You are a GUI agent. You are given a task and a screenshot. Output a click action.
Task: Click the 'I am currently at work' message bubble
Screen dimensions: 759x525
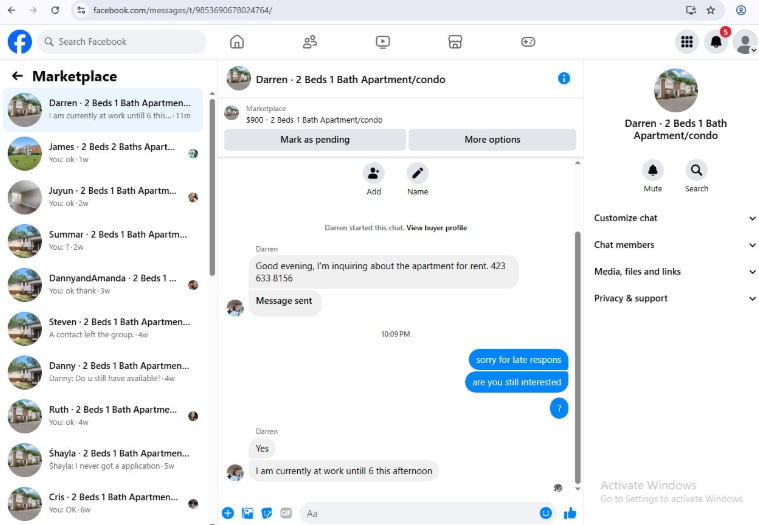tap(344, 471)
